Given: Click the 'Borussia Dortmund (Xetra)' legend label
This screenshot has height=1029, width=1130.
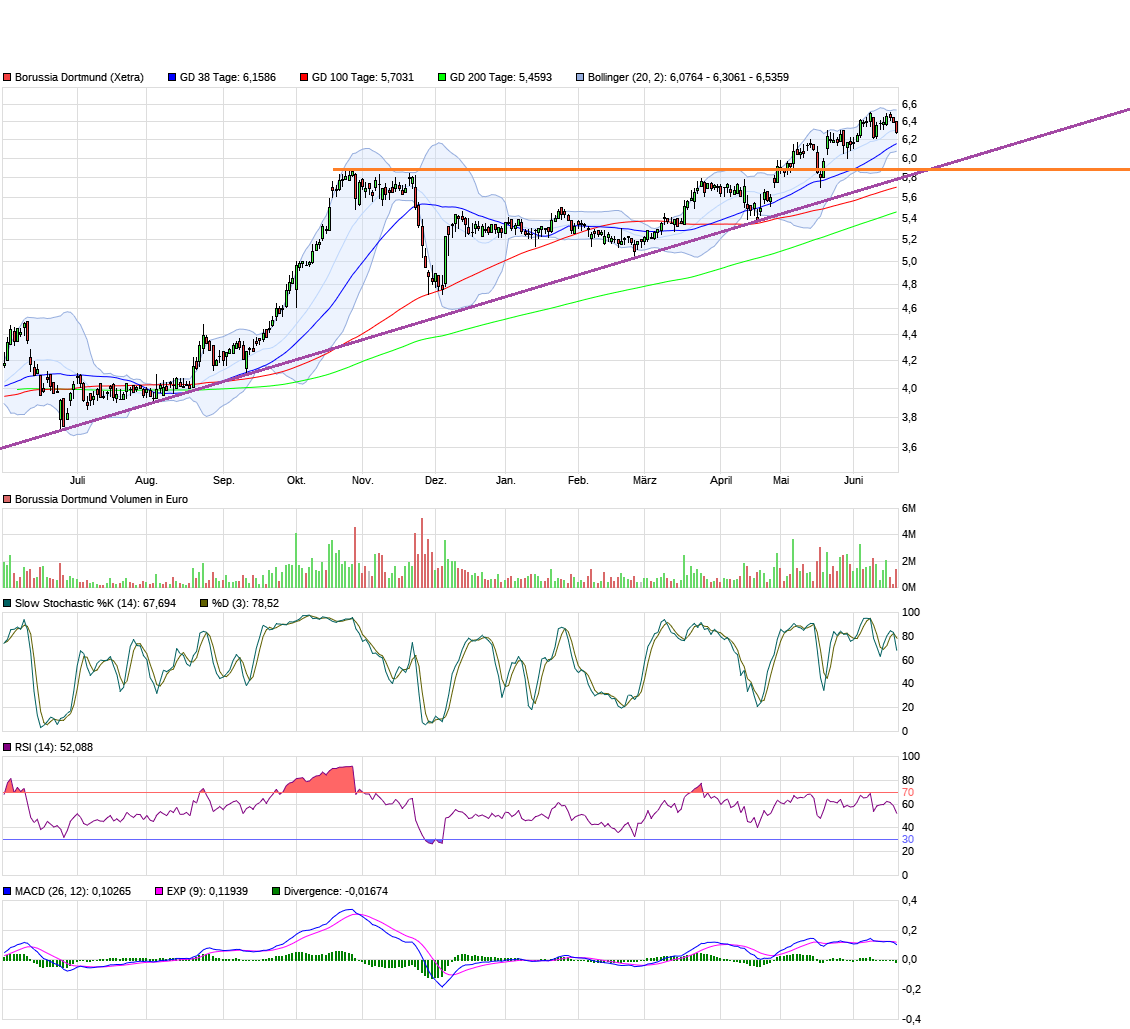Looking at the screenshot, I should click(x=79, y=77).
